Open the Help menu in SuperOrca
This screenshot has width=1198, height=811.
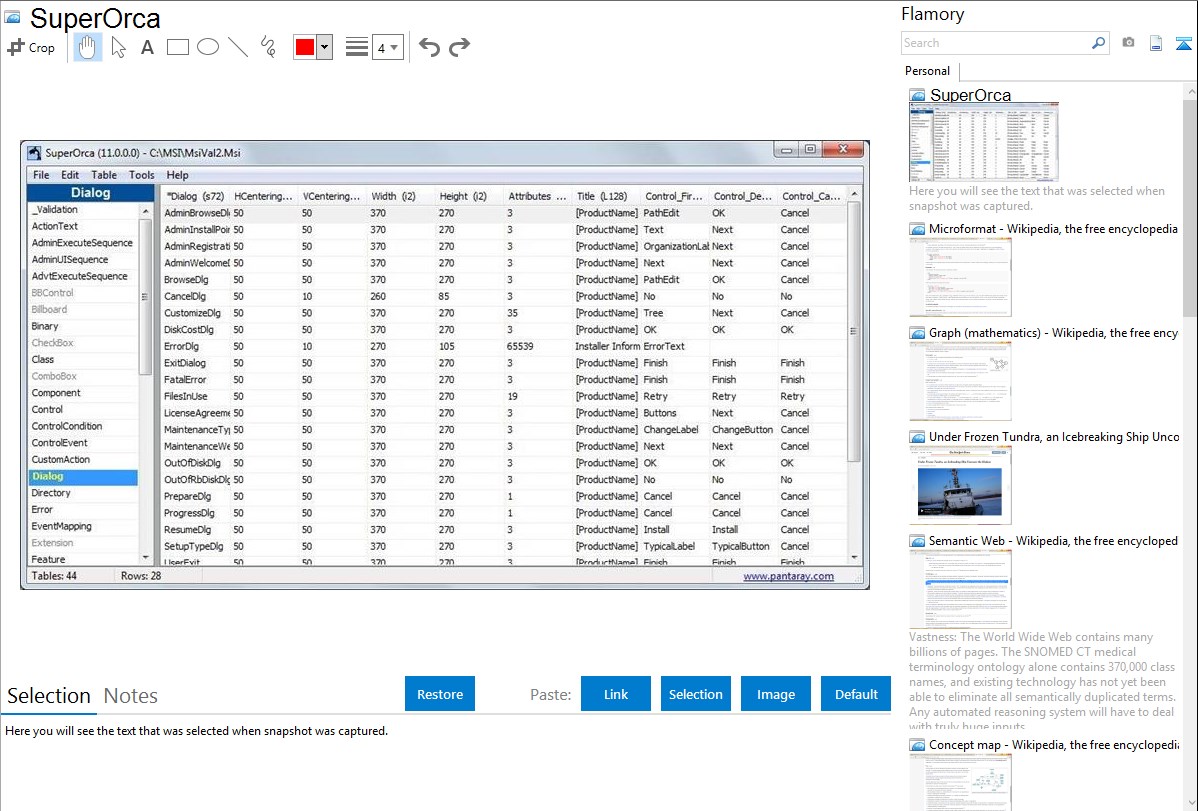177,175
